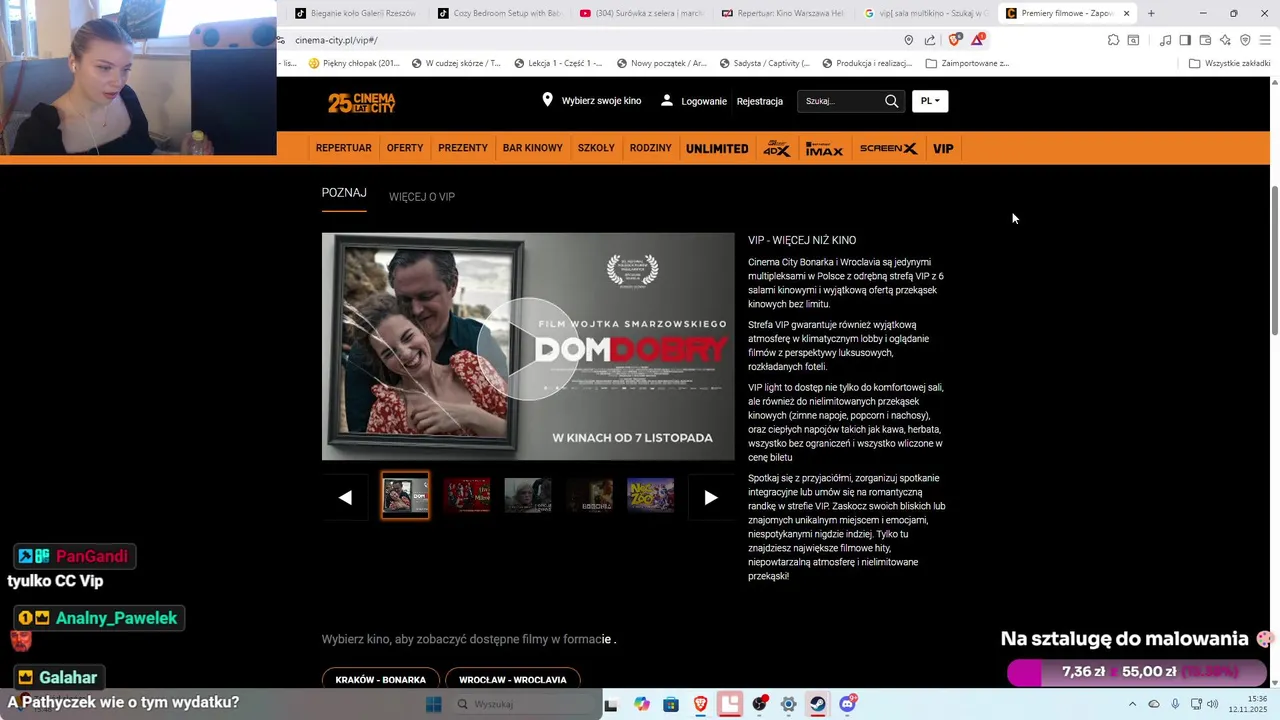Open the VIP menu item
The height and width of the screenshot is (720, 1280).
943,148
